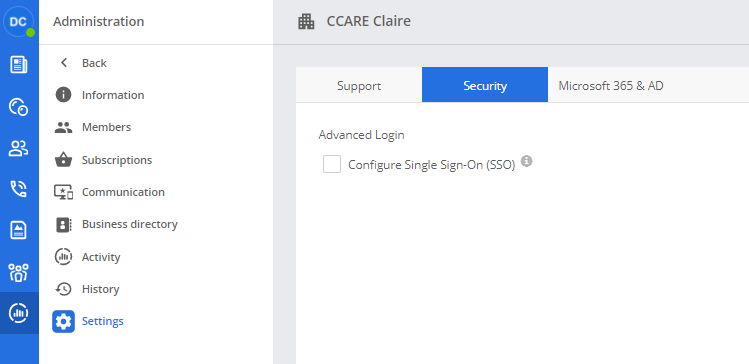The width and height of the screenshot is (749, 364).
Task: Open the news feed sidebar icon
Action: point(19,64)
